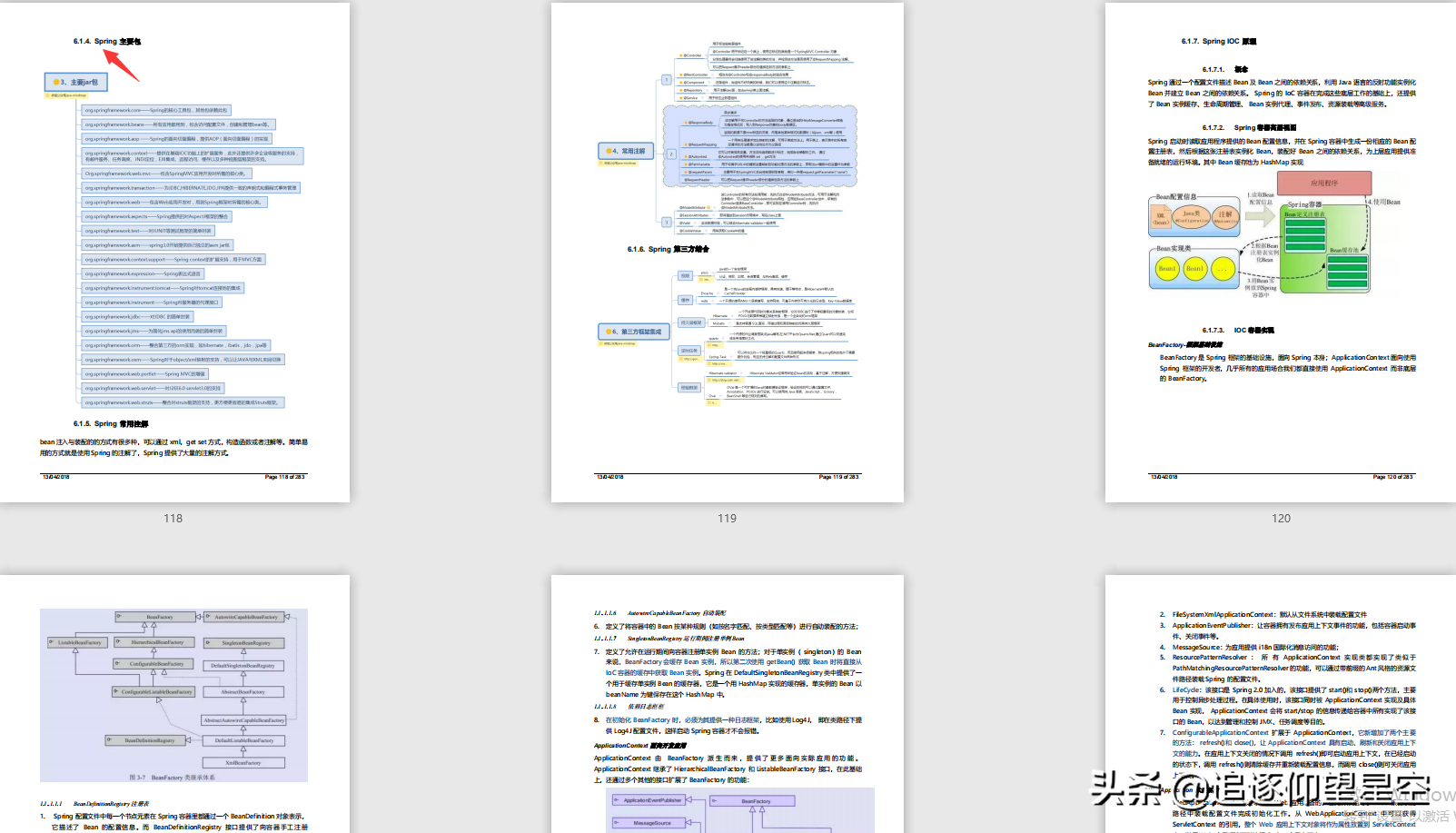Click the 'org.springframework.aop' node
The width and height of the screenshot is (1456, 833).
point(177,139)
